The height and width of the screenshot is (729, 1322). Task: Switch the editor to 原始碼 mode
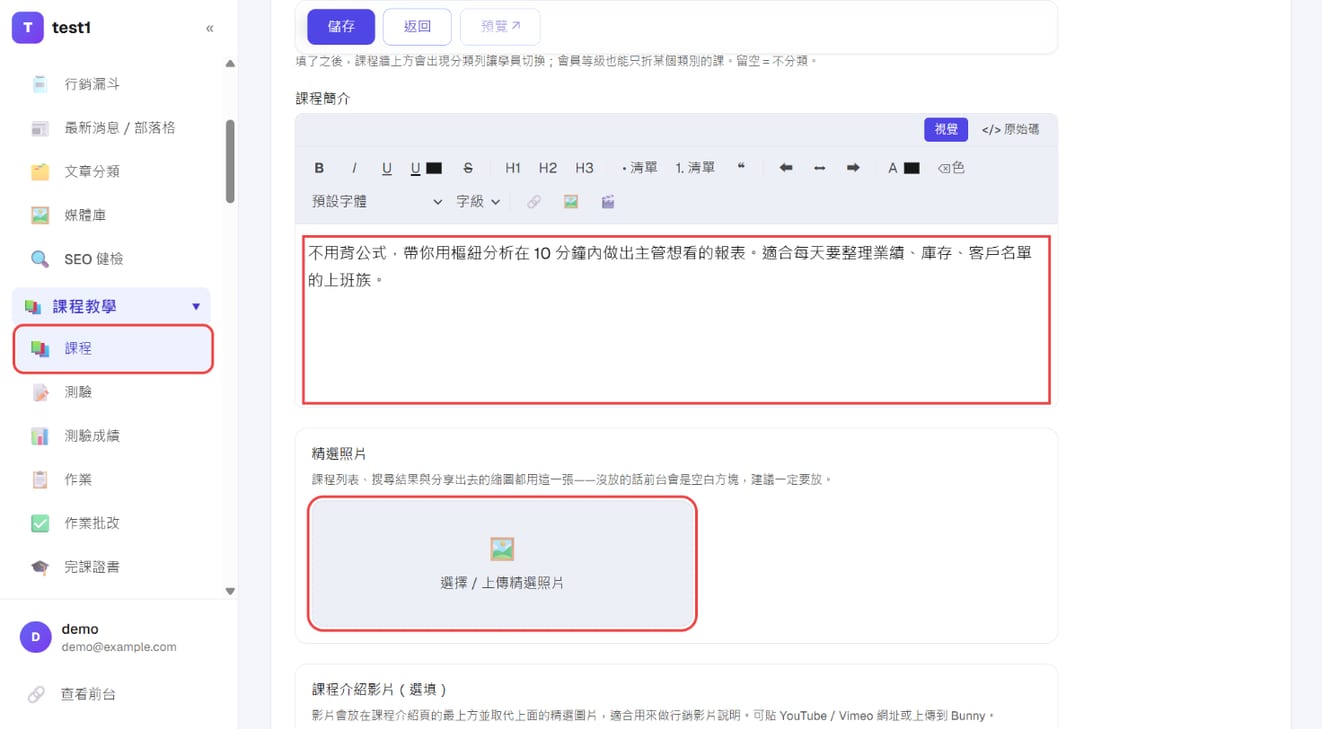click(1010, 129)
